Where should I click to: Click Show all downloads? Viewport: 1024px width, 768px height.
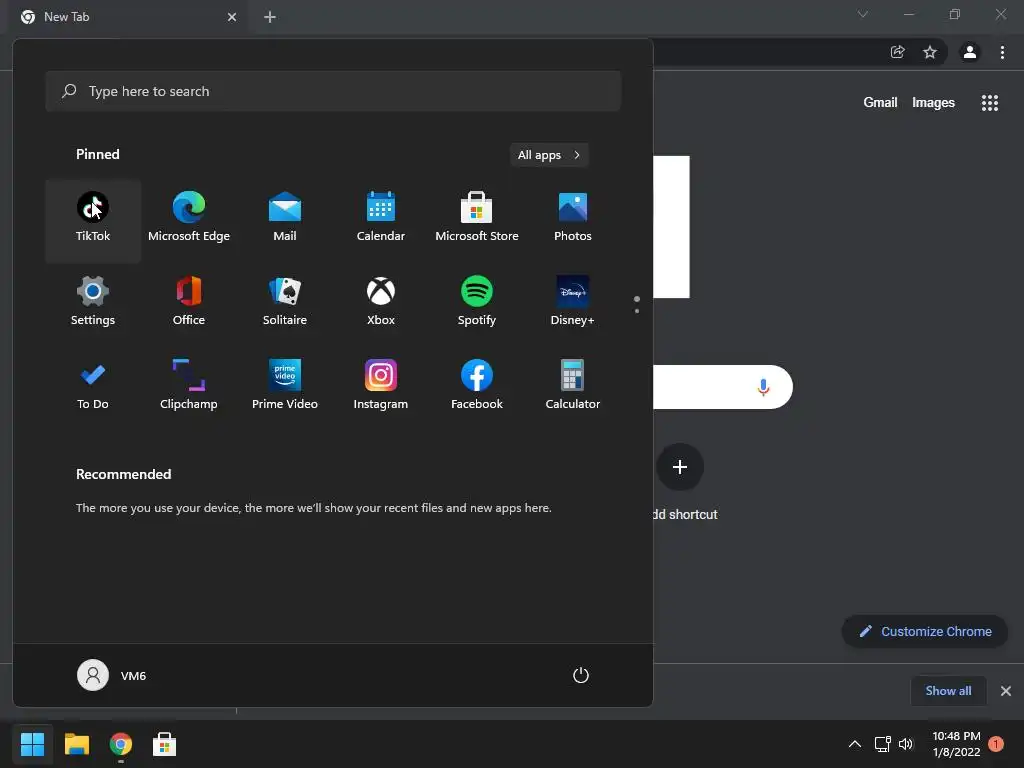pyautogui.click(x=948, y=691)
